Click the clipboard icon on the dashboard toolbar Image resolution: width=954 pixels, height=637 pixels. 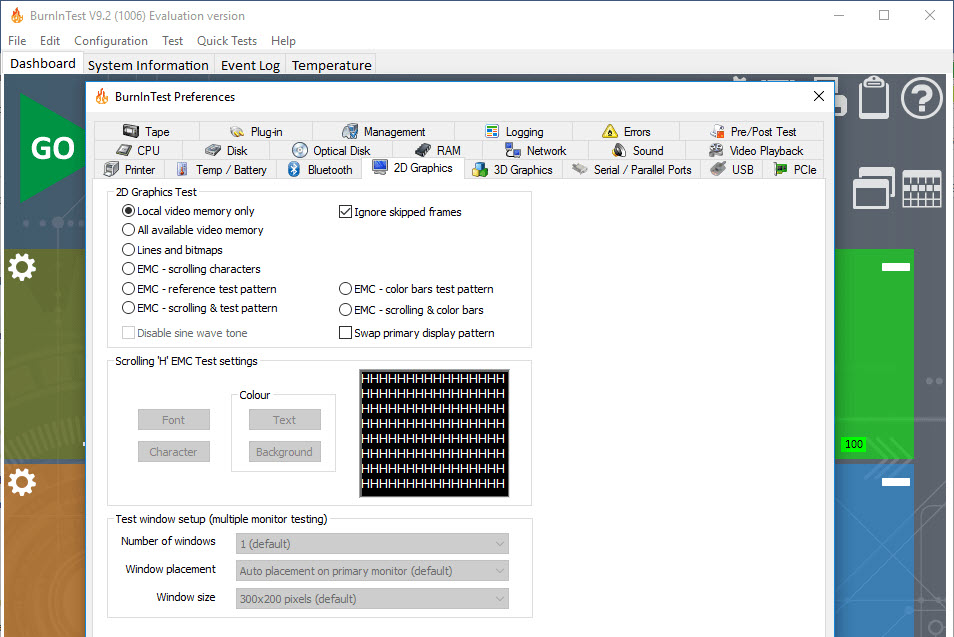tap(874, 97)
